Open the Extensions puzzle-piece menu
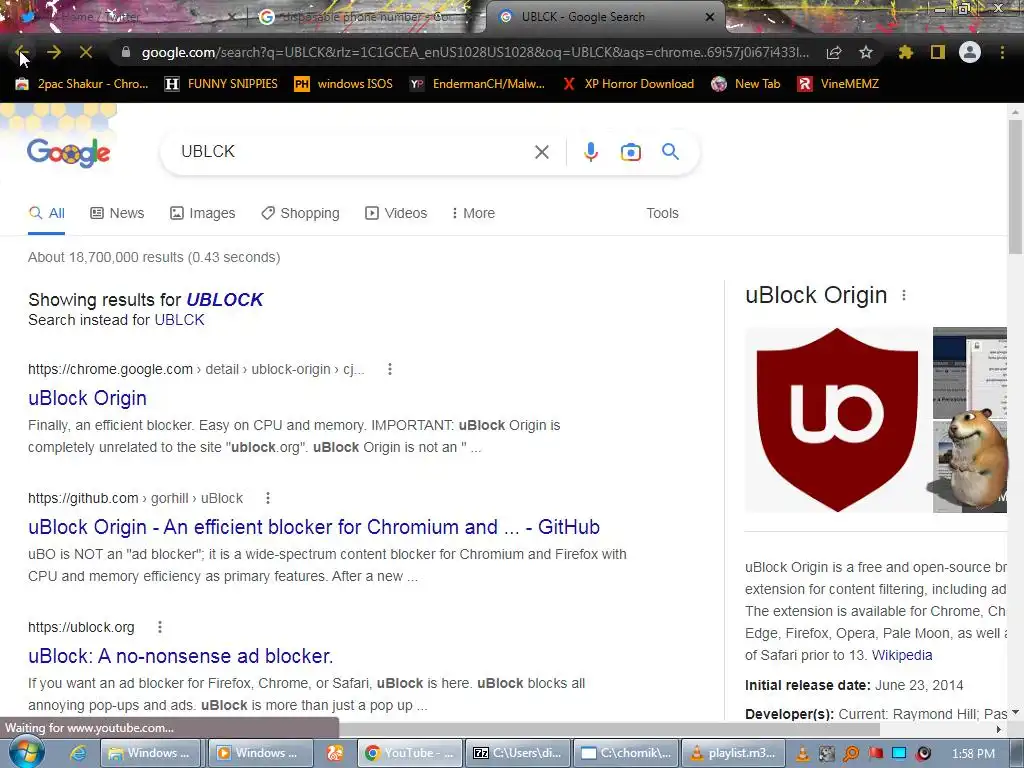 [x=906, y=52]
